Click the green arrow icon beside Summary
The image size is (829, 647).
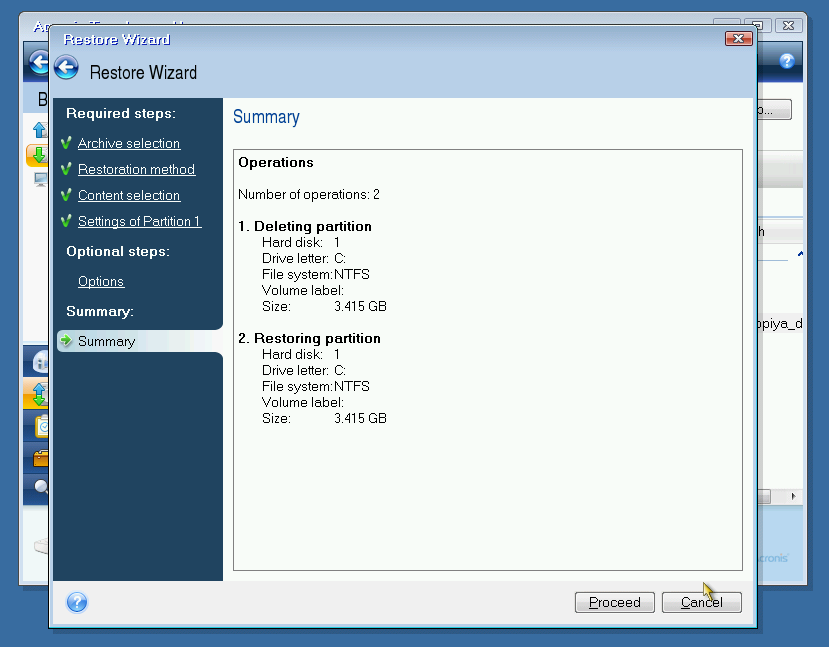tap(67, 341)
